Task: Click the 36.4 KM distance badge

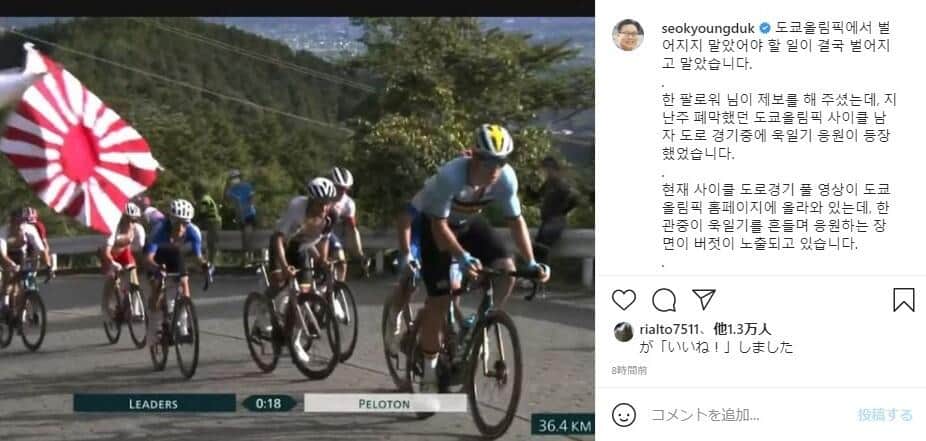Action: 563,426
